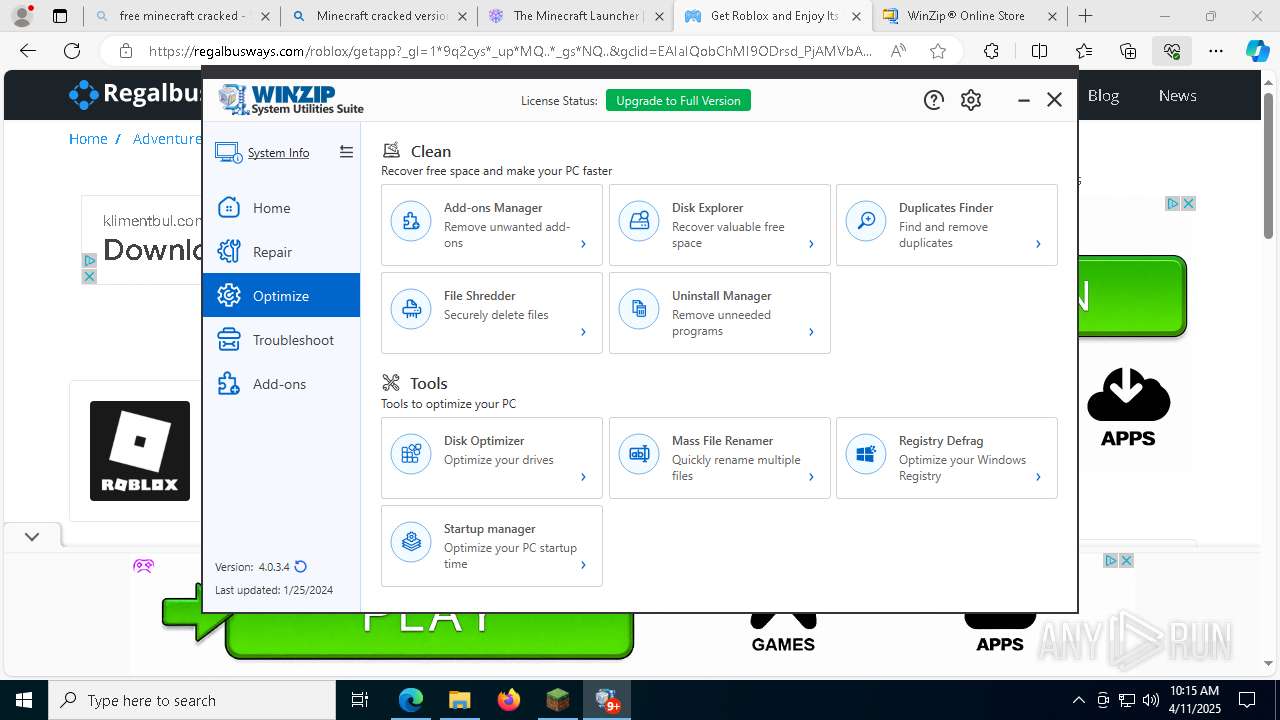Click the Duplicates Finder magnifier icon
This screenshot has height=720, width=1280.
coord(866,222)
